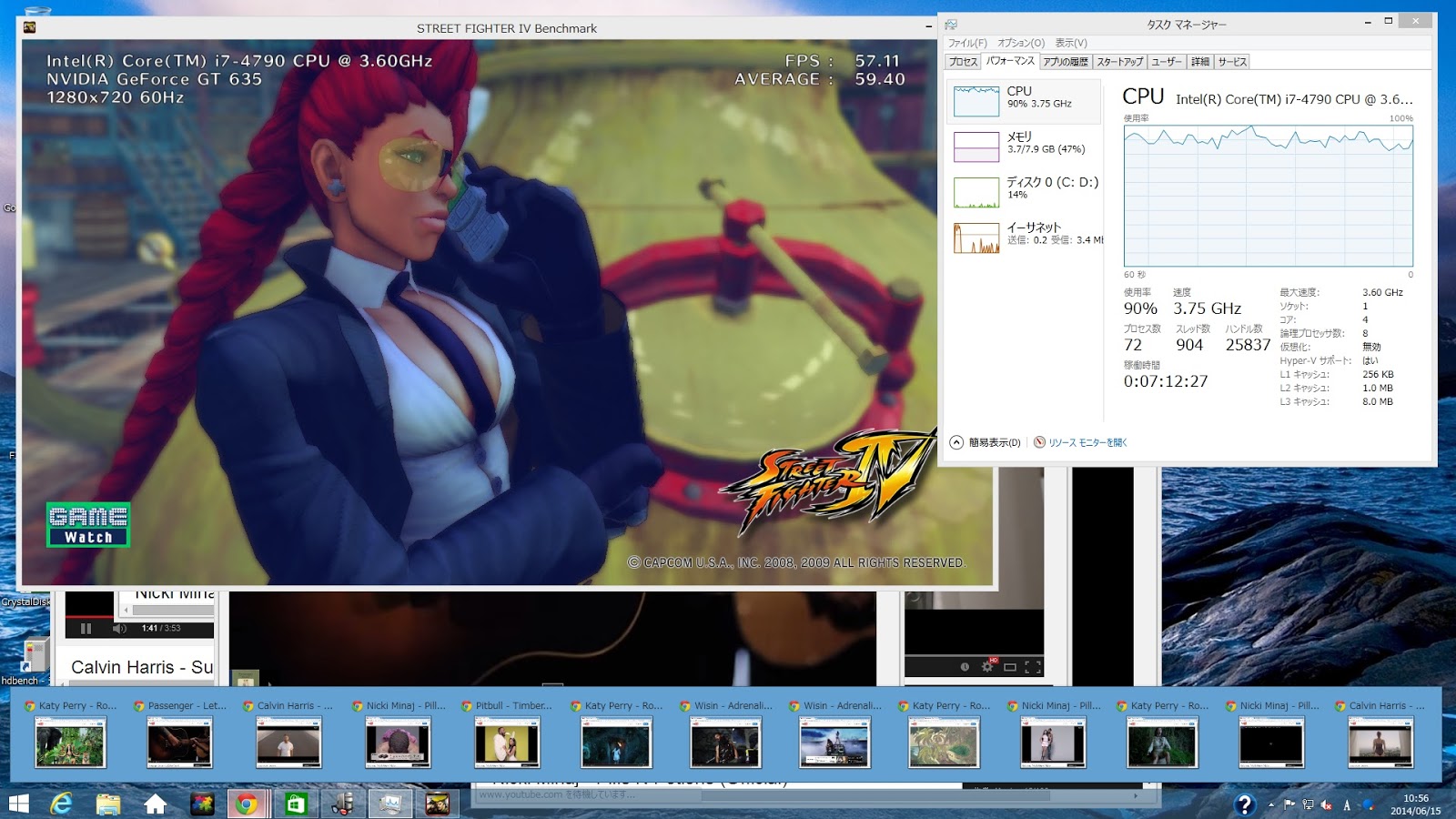Image resolution: width=1456 pixels, height=819 pixels.
Task: Open the View (表示) menu in Task Manager
Action: pyautogui.click(x=1071, y=43)
